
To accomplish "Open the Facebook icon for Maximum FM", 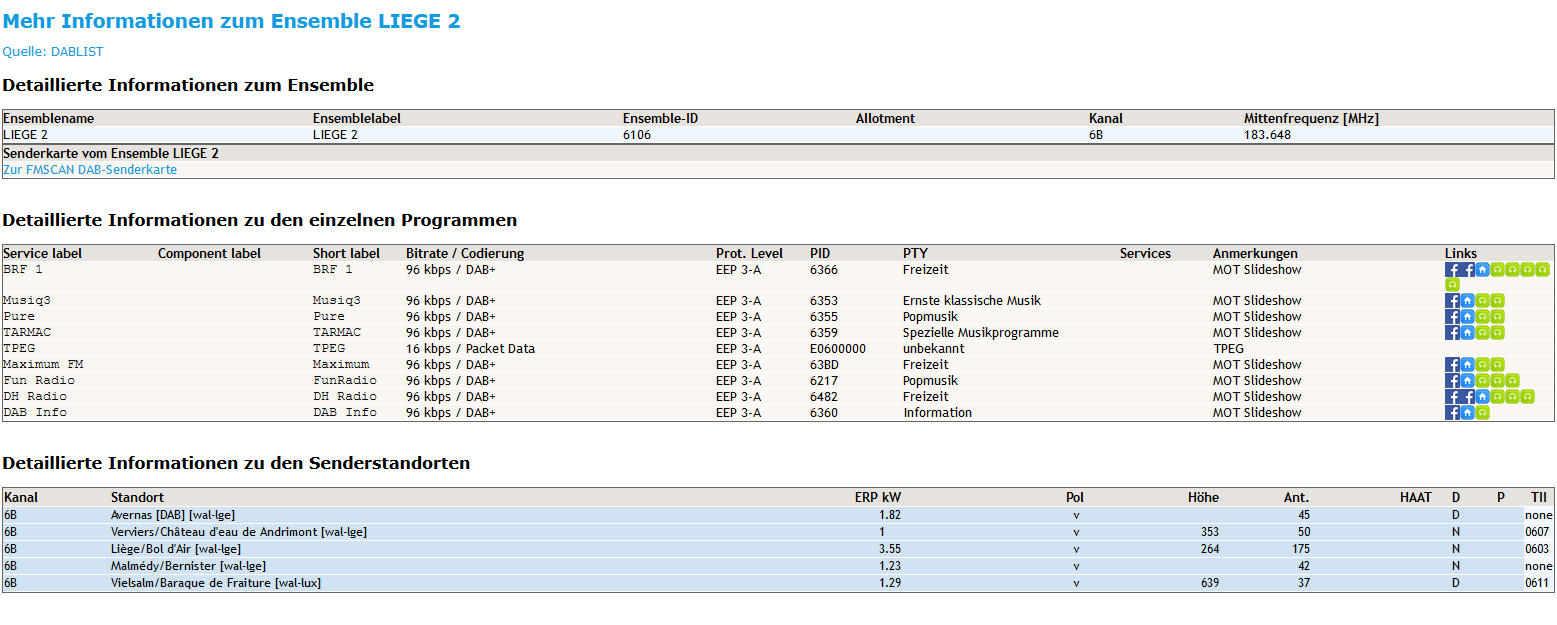I will click(x=1452, y=365).
